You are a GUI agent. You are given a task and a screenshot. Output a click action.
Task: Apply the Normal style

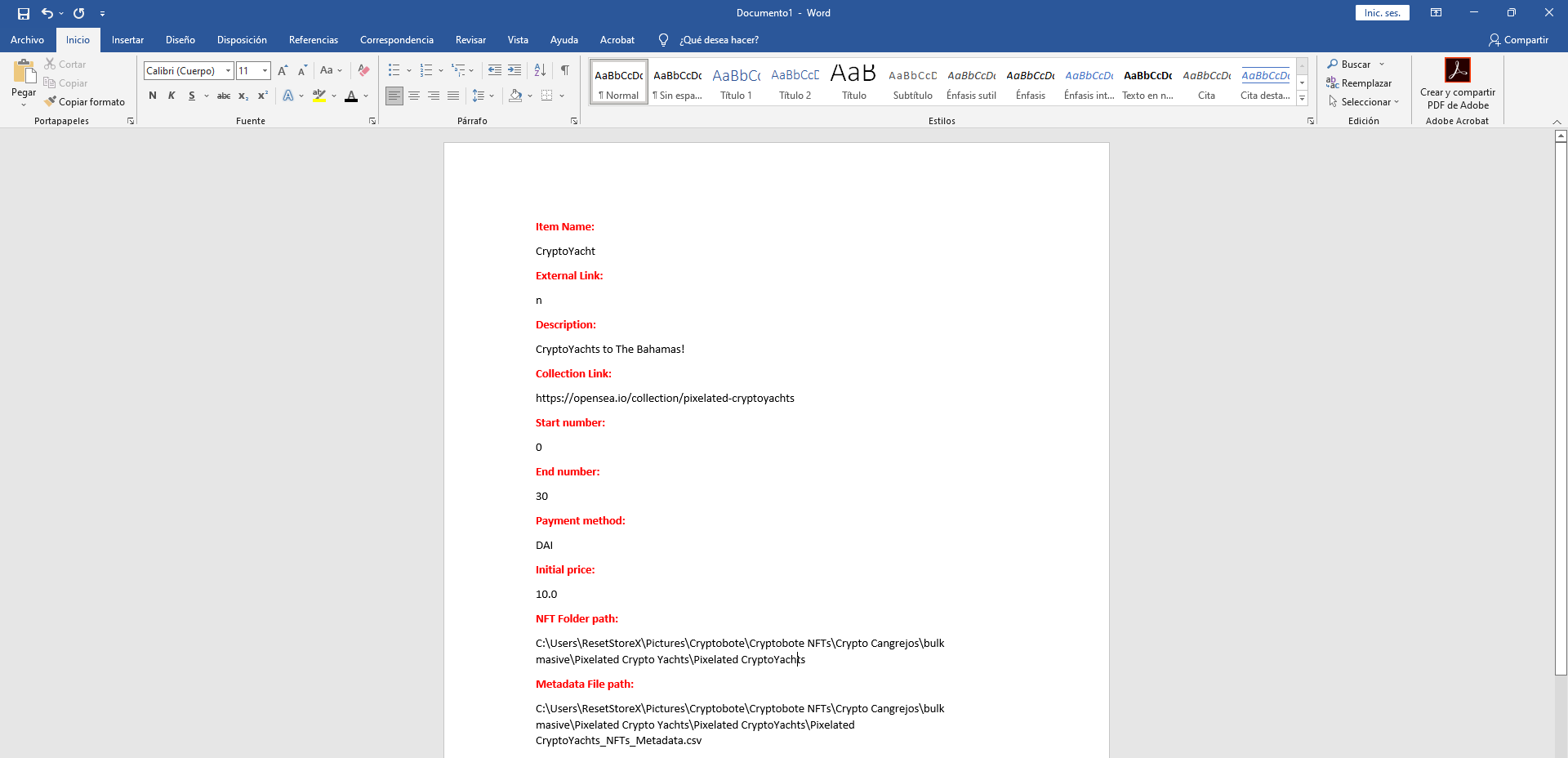coord(619,82)
